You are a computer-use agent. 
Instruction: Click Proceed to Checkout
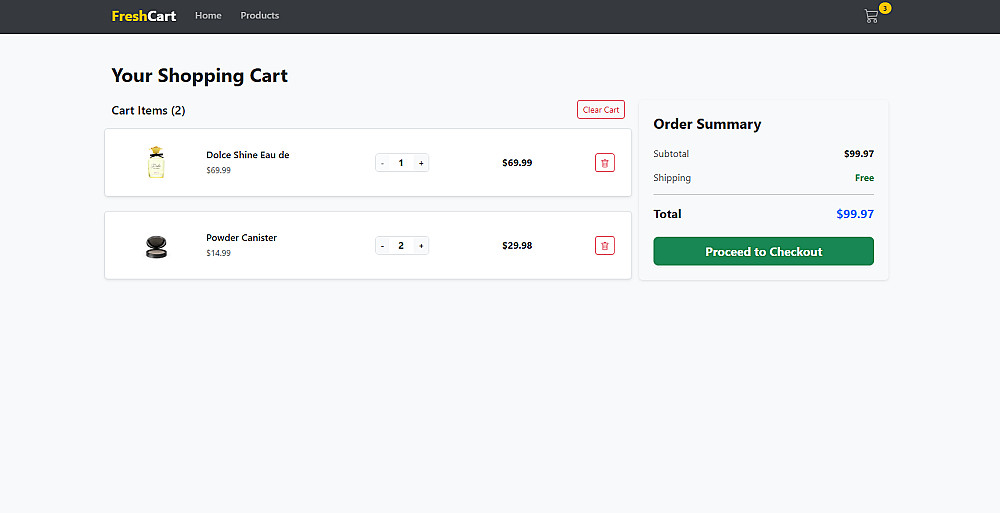763,252
